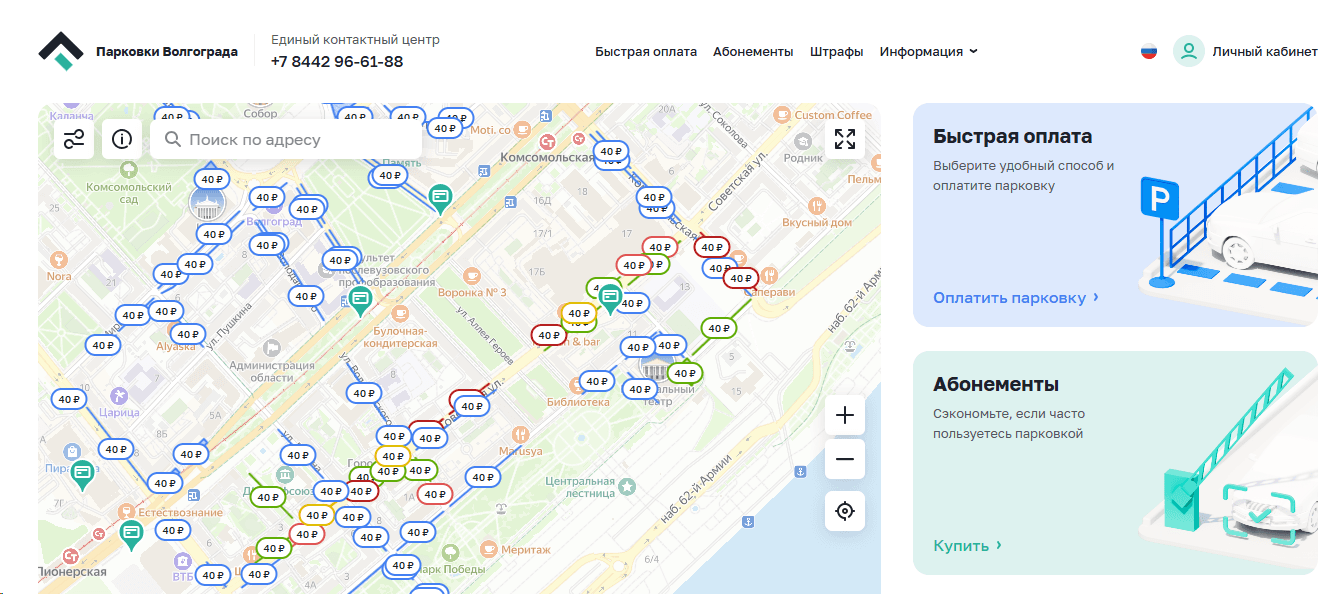Screen dimensions: 1333x594
Task: Open the map filter settings icon
Action: click(74, 139)
